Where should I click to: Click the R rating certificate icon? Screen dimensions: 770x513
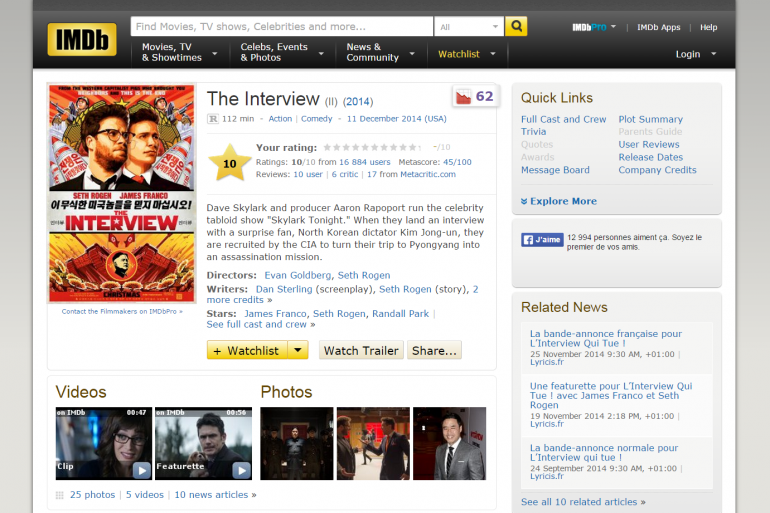(213, 119)
